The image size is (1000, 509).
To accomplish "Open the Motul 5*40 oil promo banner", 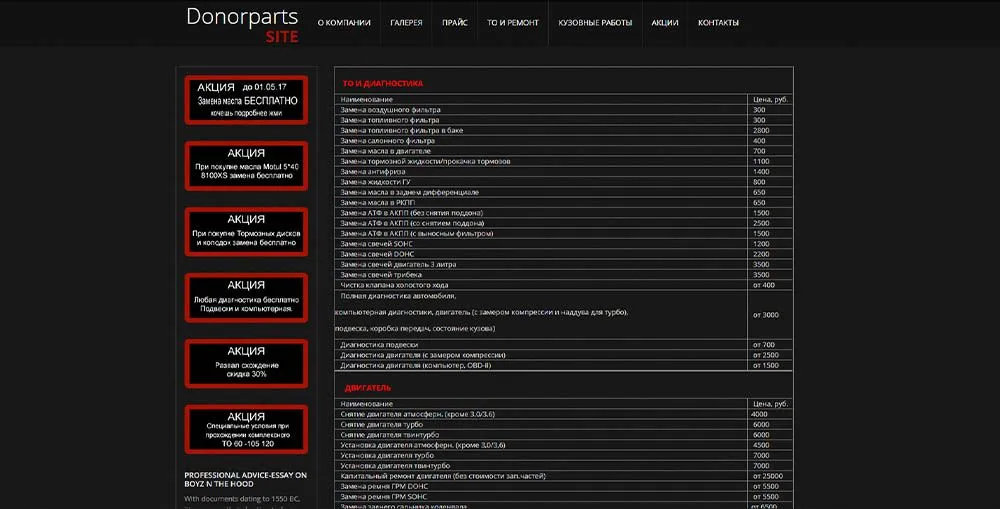I will point(246,165).
